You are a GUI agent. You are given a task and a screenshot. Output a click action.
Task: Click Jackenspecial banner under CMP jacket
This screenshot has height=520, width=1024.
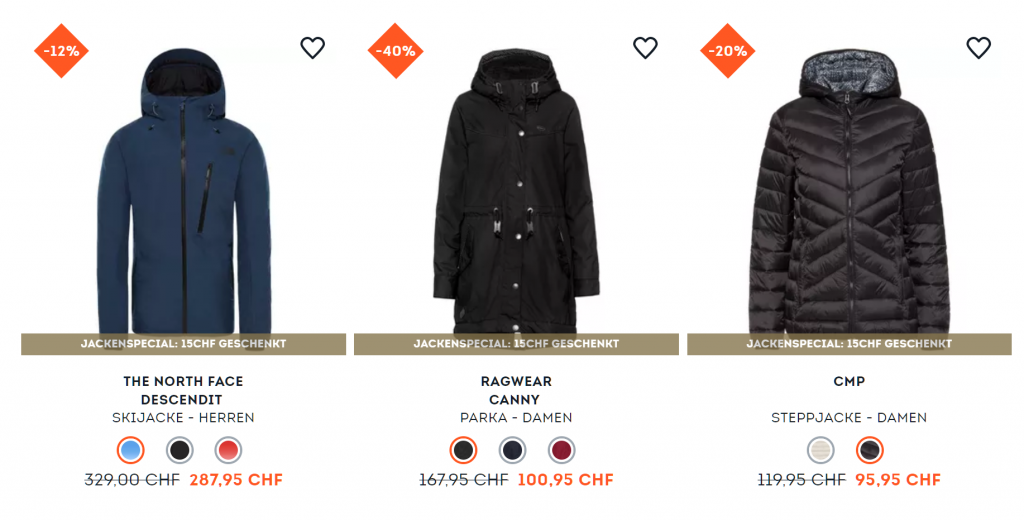849,344
